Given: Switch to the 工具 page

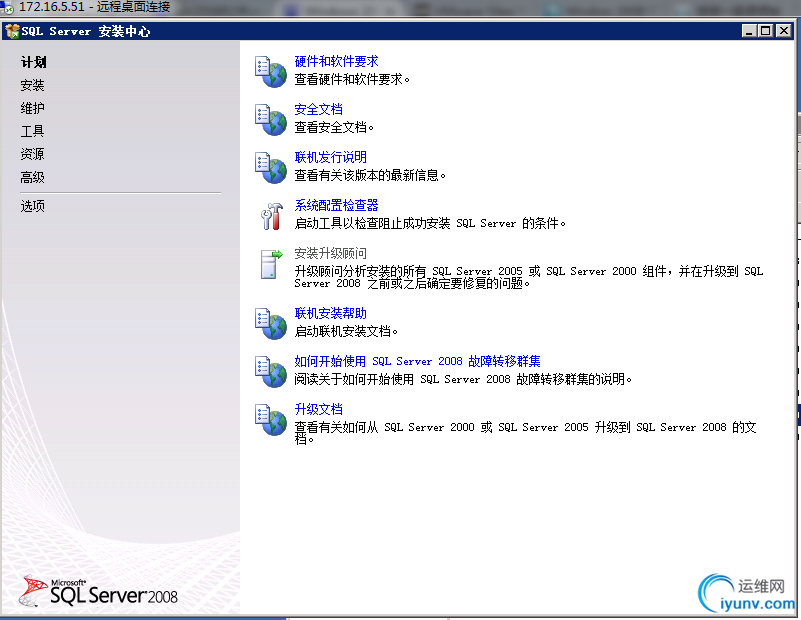Looking at the screenshot, I should (x=32, y=131).
